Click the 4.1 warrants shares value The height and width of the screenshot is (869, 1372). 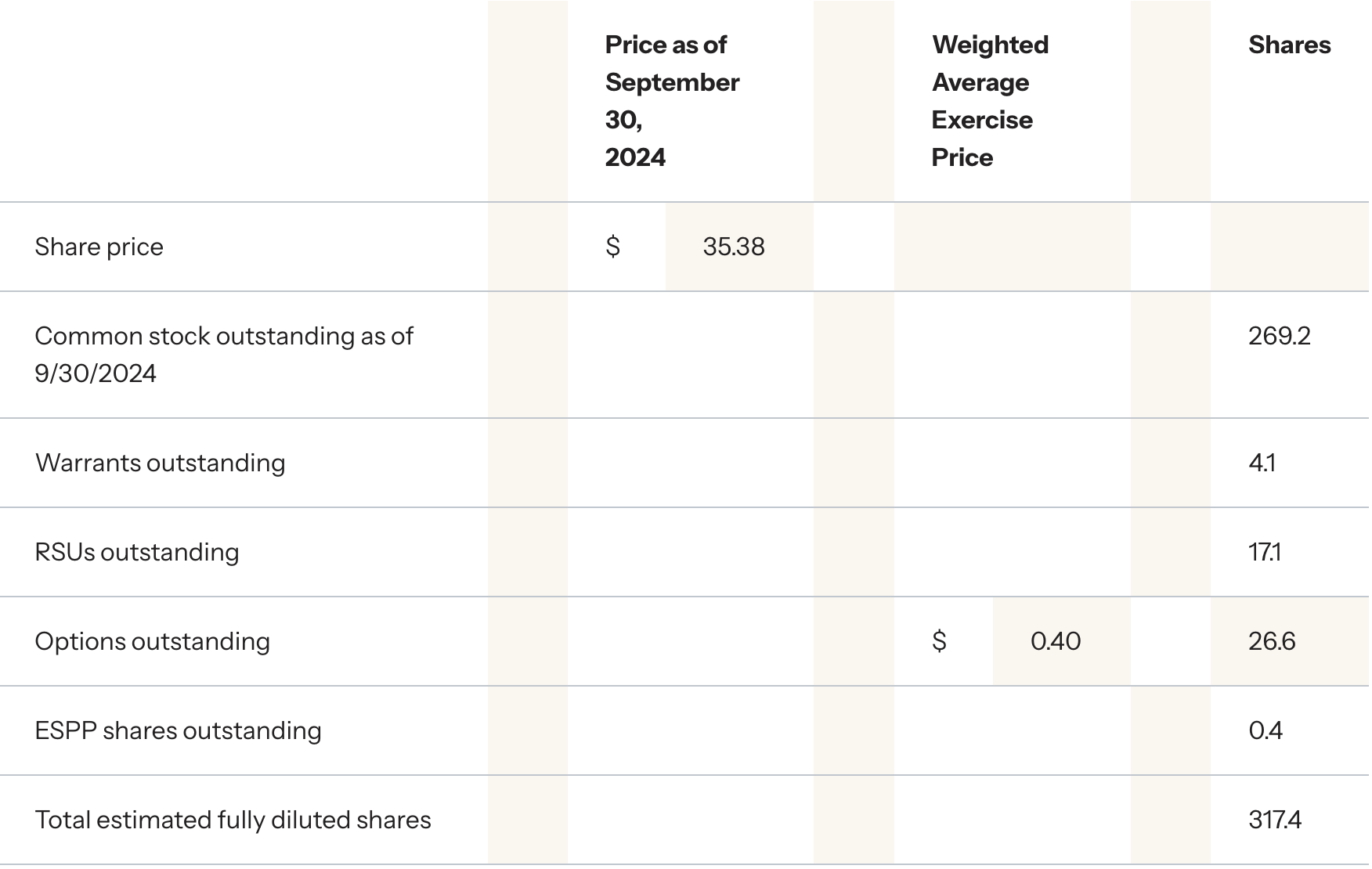click(1262, 463)
